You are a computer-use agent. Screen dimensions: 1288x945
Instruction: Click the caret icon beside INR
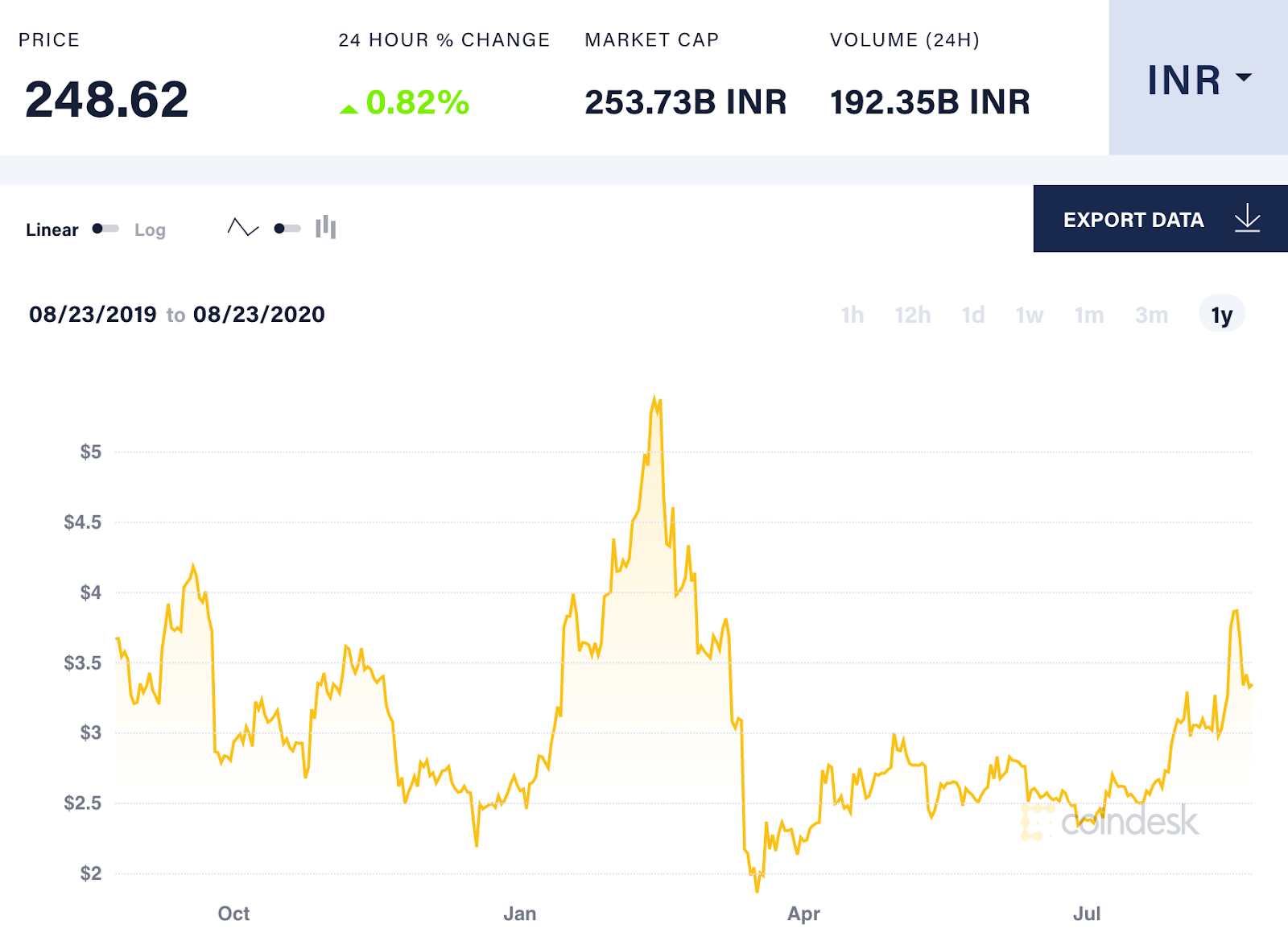[x=1245, y=76]
